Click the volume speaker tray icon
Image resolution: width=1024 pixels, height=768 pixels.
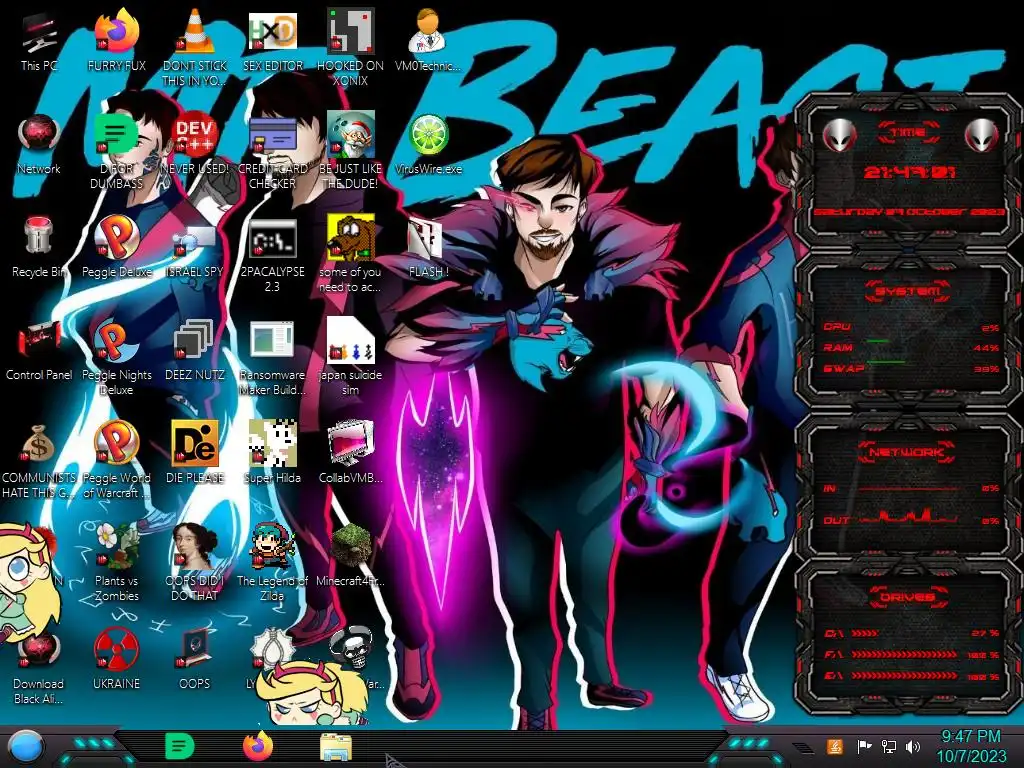click(x=913, y=746)
